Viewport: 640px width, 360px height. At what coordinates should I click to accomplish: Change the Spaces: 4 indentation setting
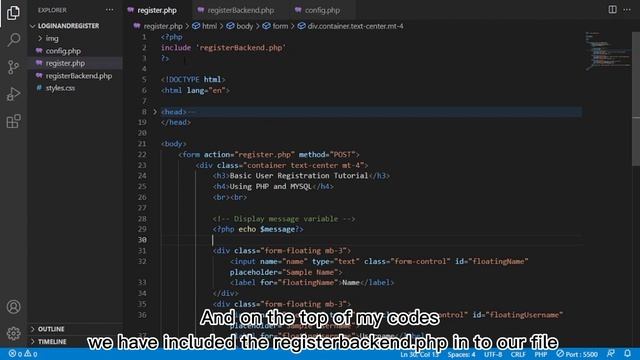point(461,354)
